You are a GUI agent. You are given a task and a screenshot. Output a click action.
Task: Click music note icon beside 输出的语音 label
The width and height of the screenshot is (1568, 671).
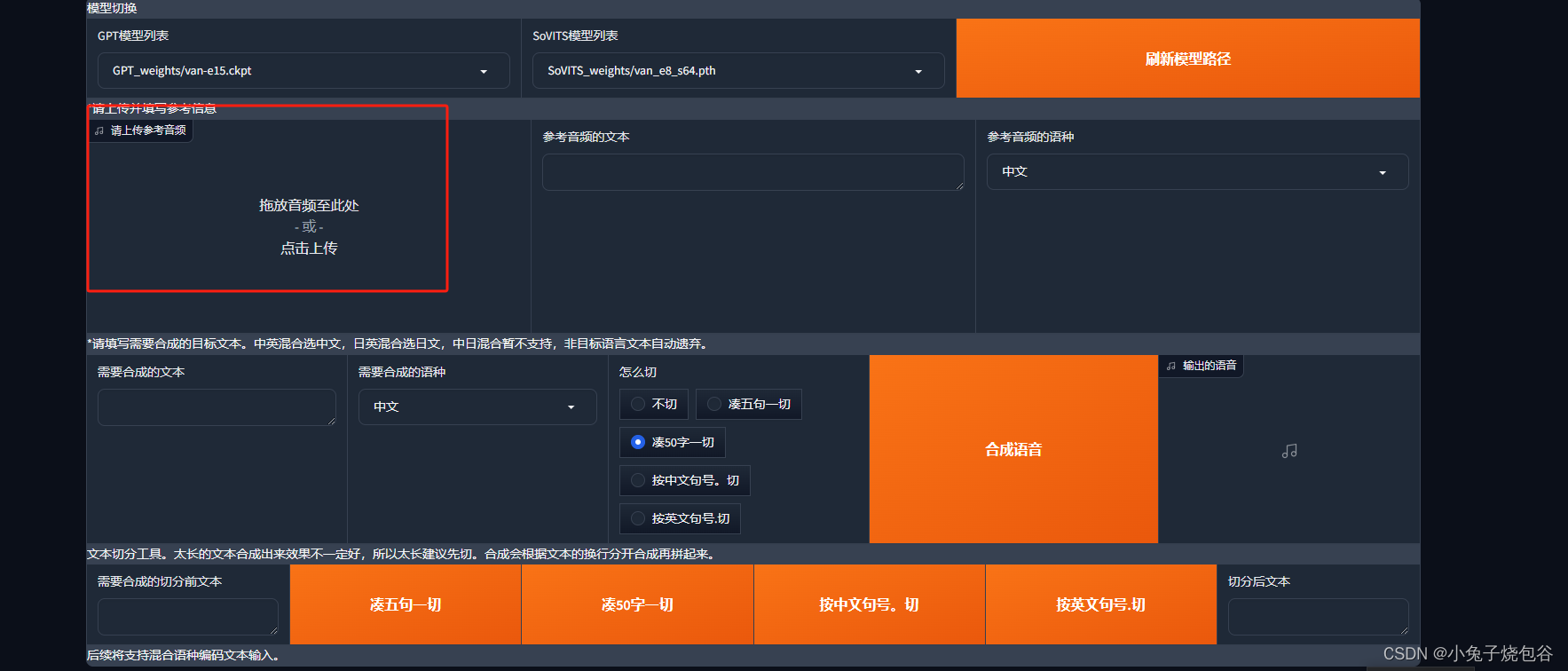(x=1171, y=366)
